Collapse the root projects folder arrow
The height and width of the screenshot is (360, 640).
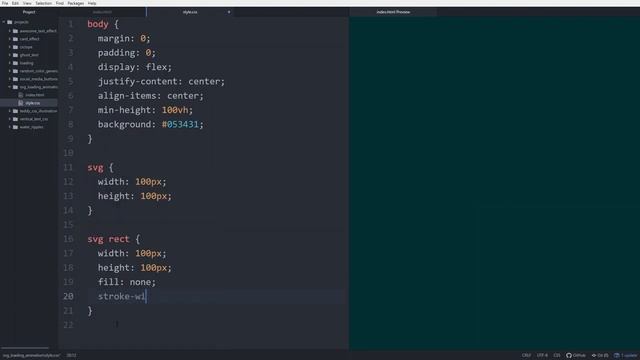(4, 22)
